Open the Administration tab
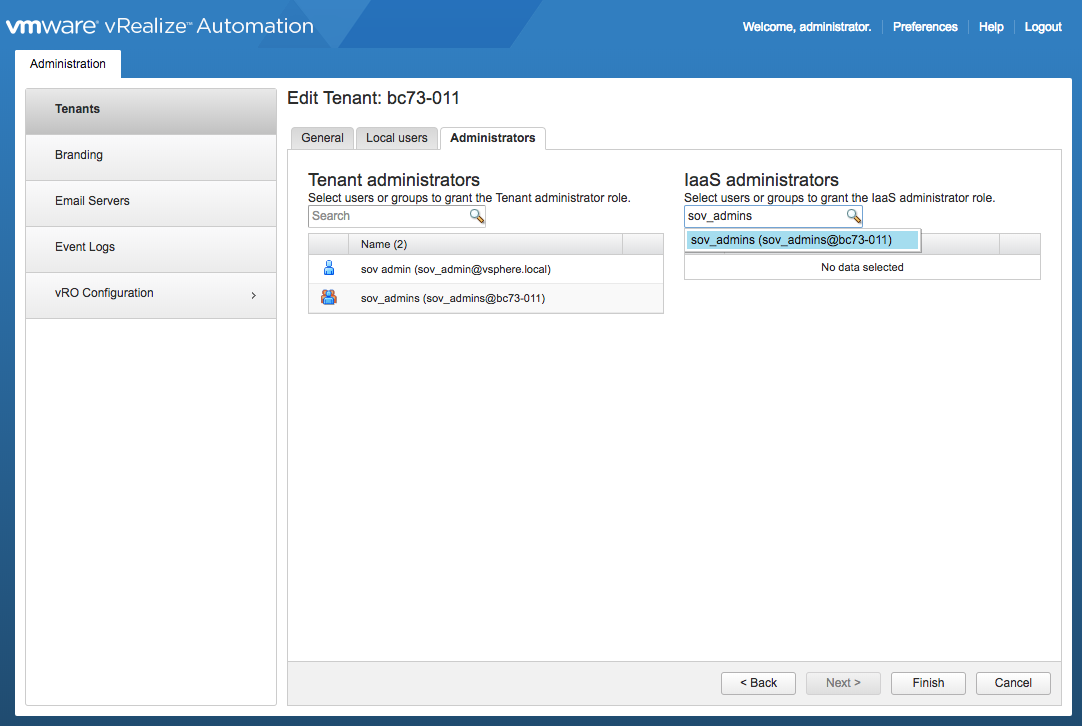This screenshot has width=1082, height=726. coord(68,63)
